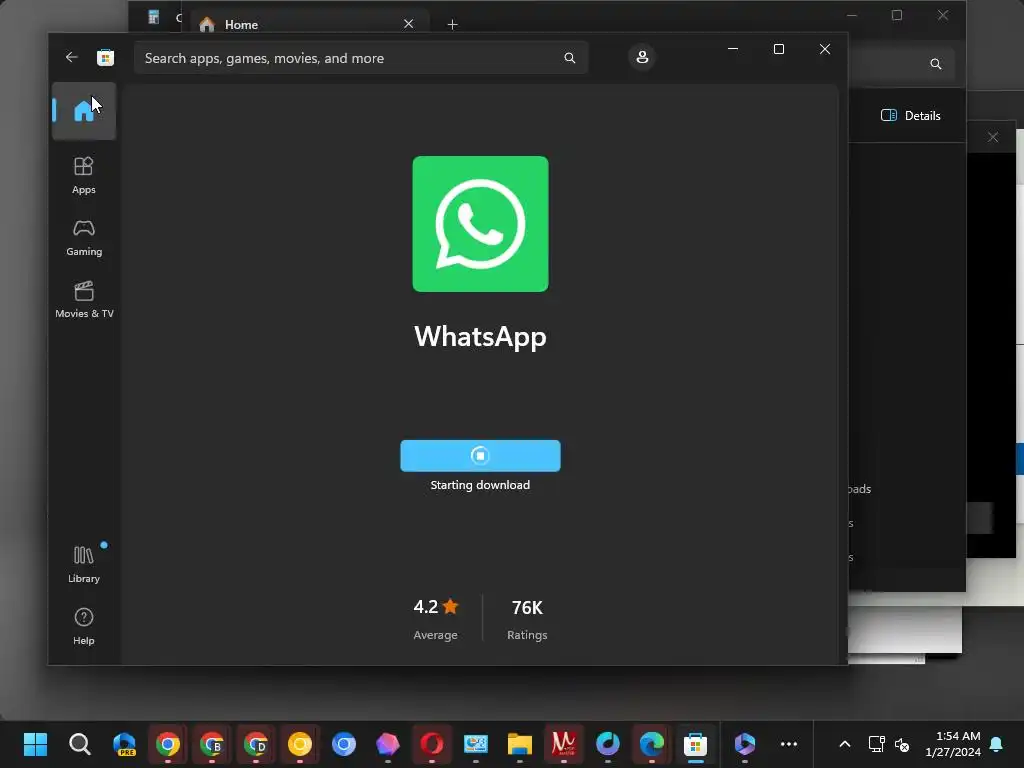
Task: Click the taskbar clock showing 1:54 AM
Action: click(x=953, y=744)
